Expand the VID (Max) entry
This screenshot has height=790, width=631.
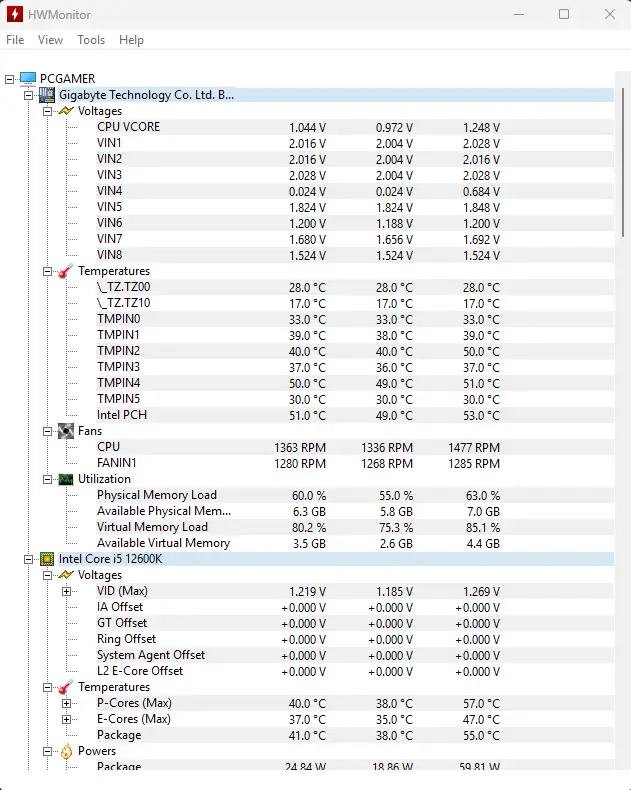point(67,591)
